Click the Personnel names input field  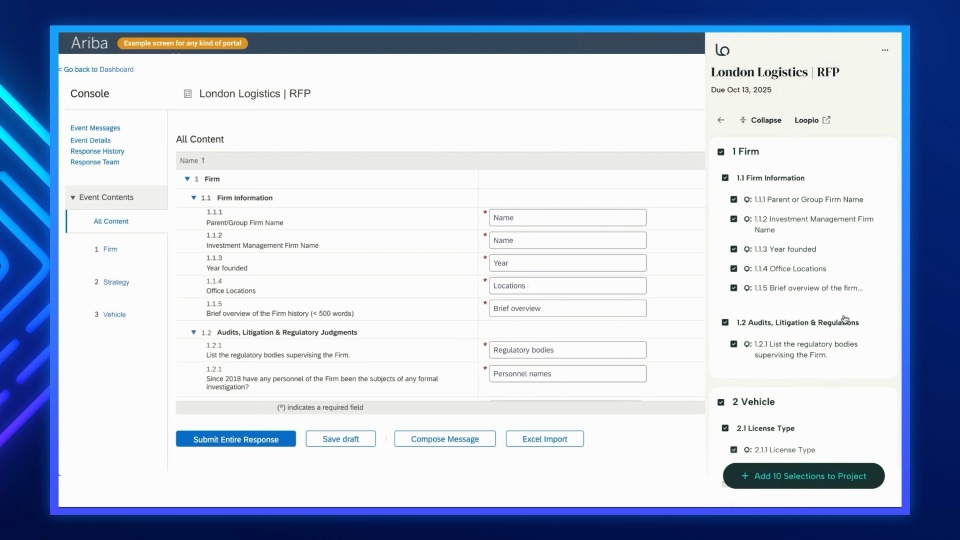[568, 373]
